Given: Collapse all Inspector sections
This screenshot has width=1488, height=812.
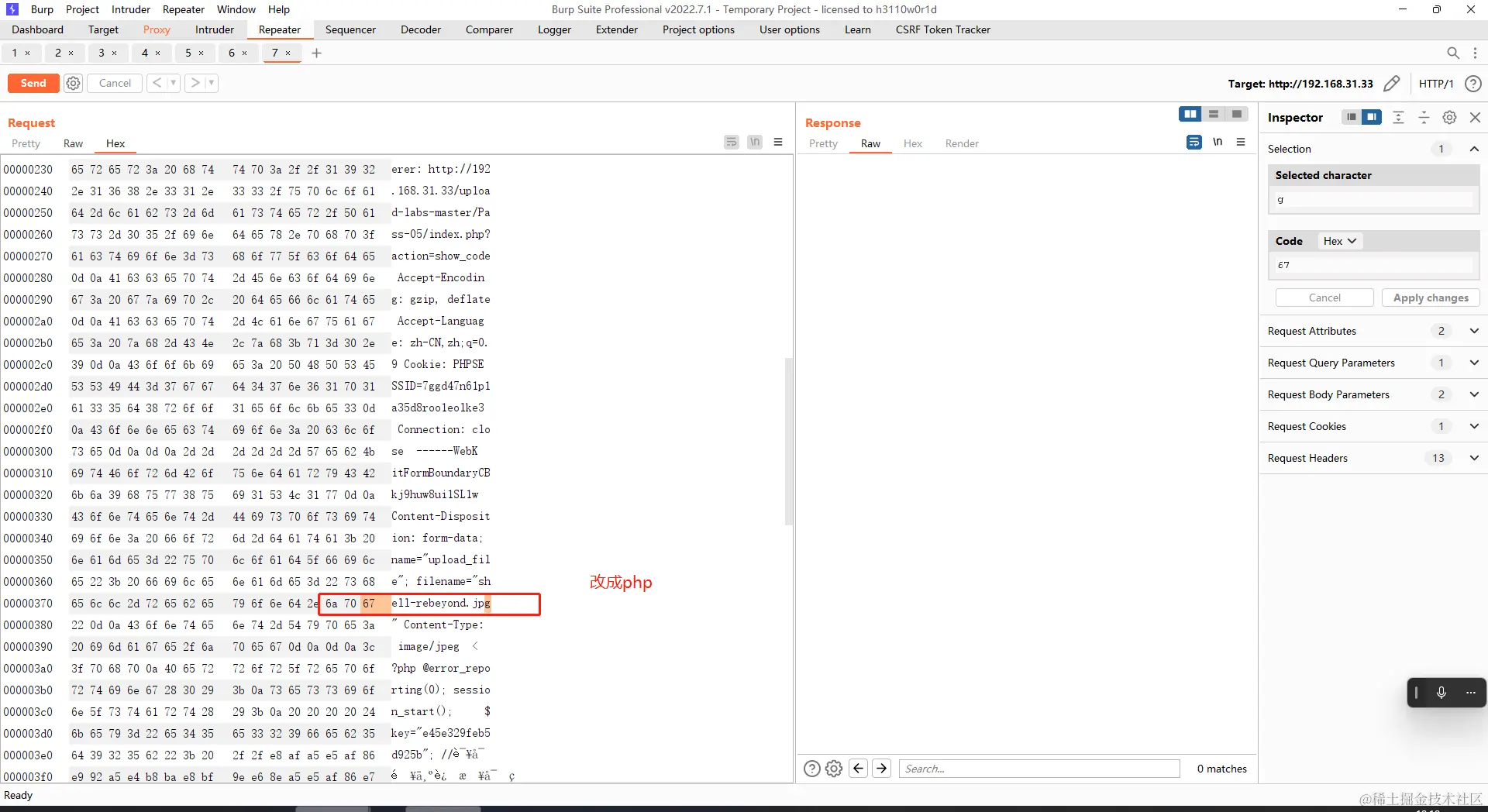Looking at the screenshot, I should coord(1424,117).
